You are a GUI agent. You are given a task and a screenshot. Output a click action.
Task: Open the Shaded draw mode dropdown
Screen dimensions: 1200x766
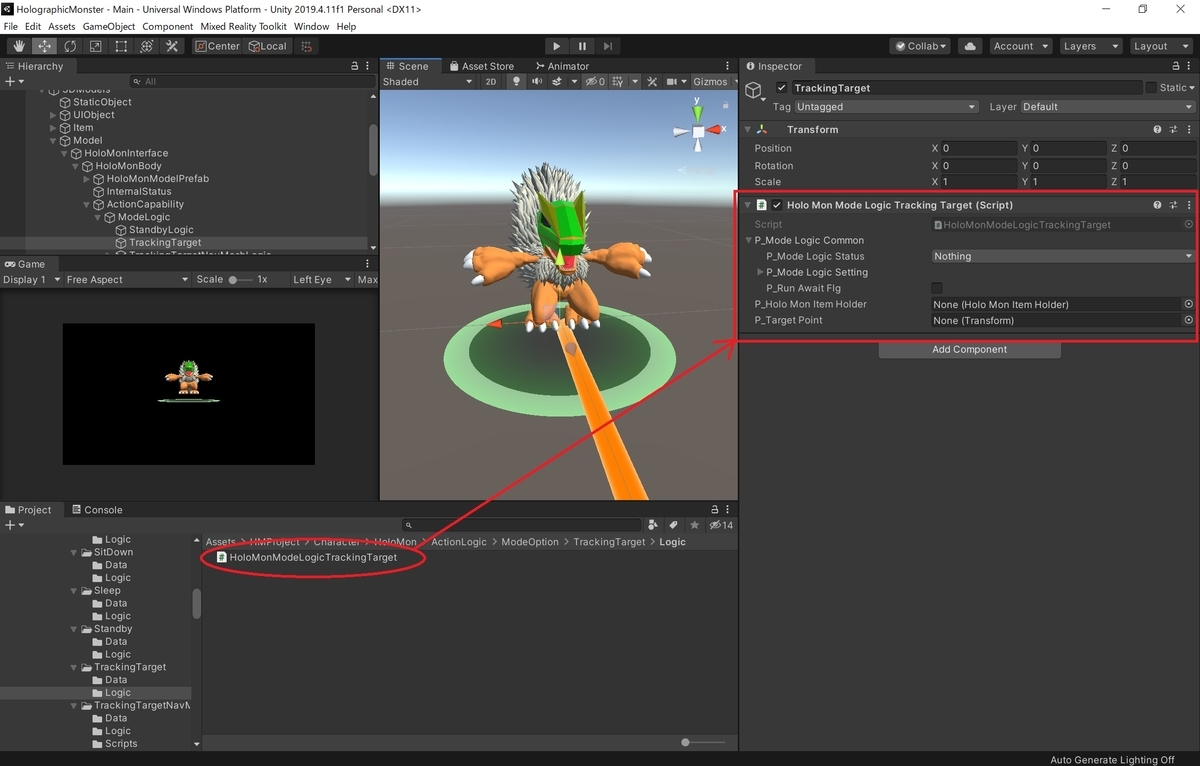[x=427, y=82]
